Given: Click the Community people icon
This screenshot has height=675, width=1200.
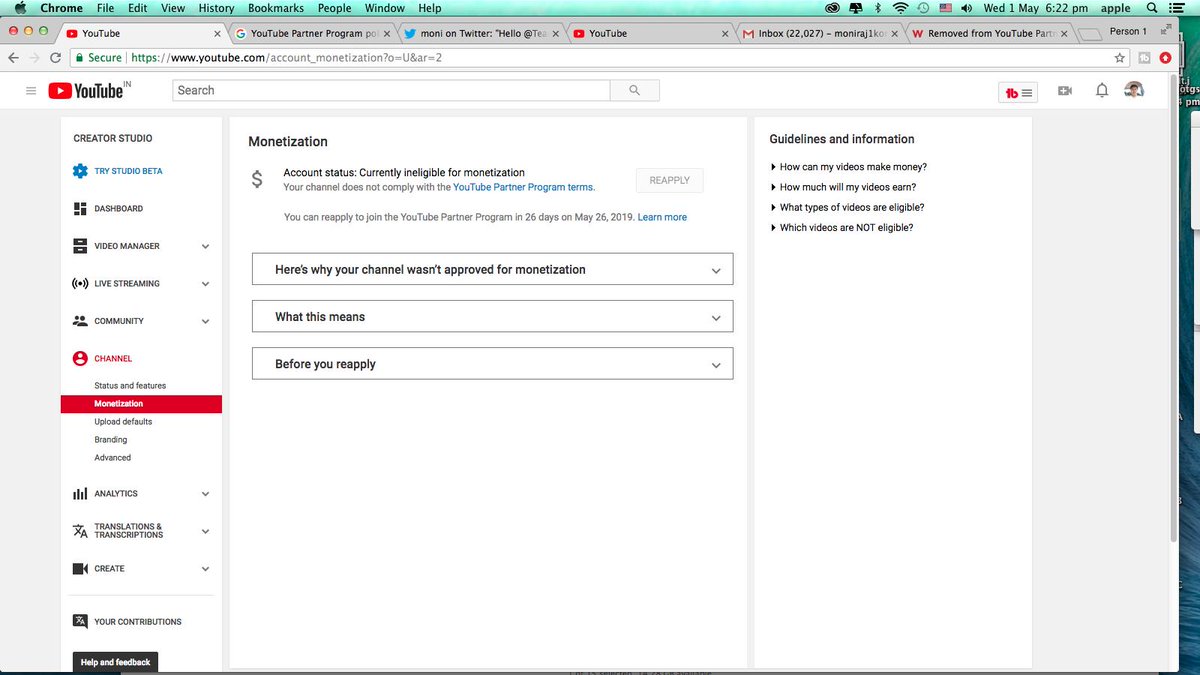Looking at the screenshot, I should pos(80,321).
